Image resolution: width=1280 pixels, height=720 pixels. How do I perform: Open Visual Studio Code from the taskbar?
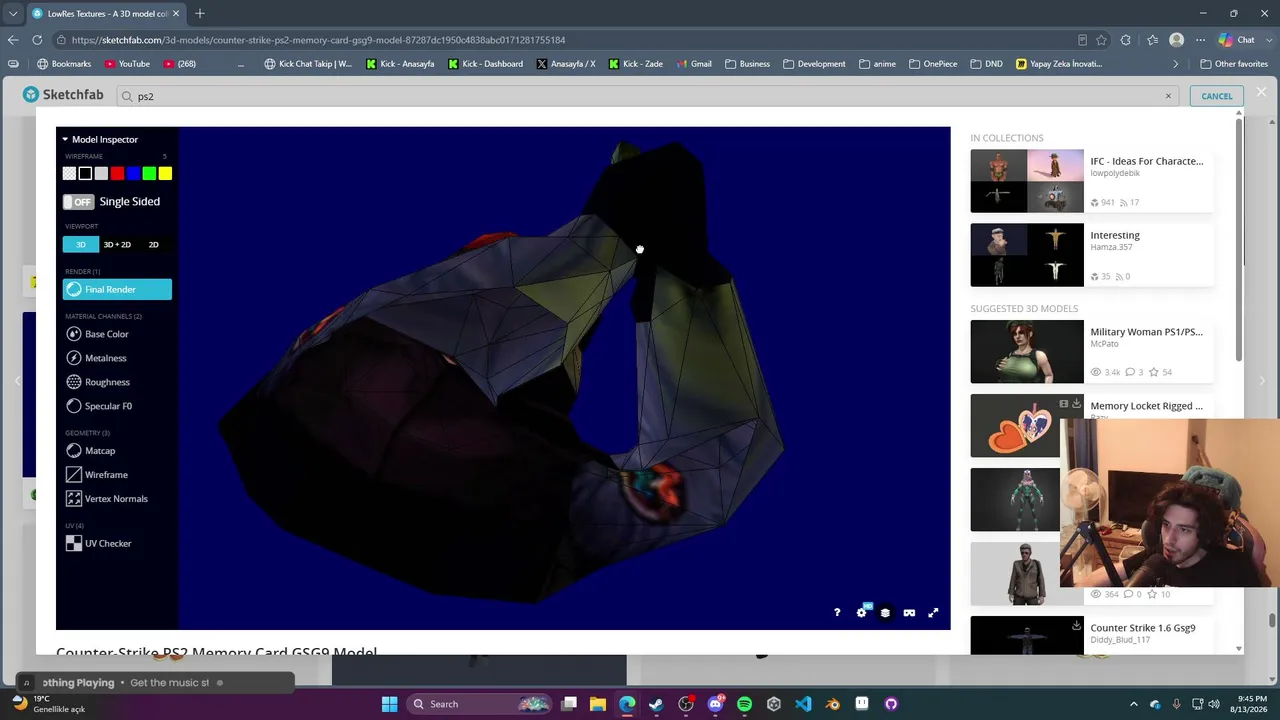click(803, 704)
